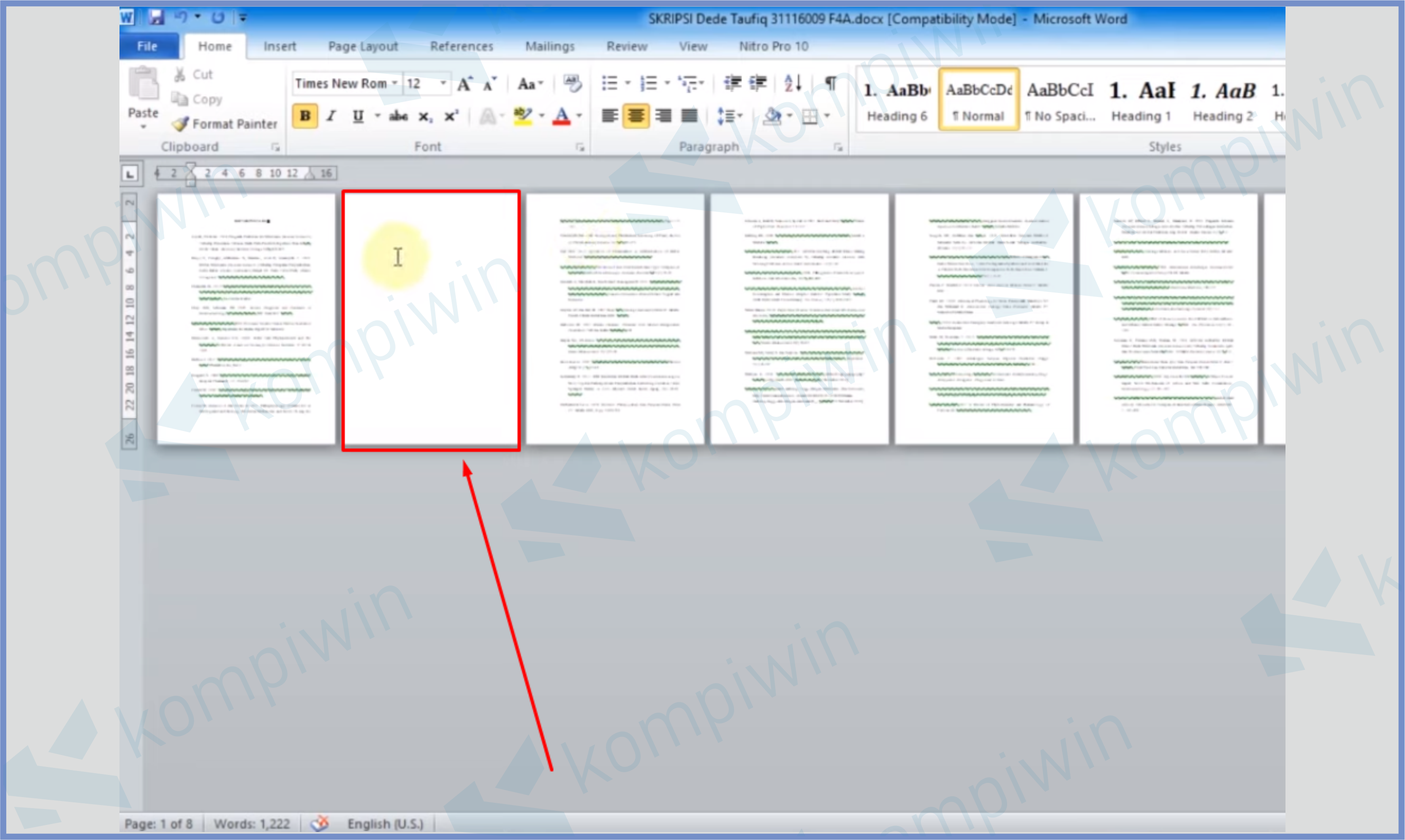
Task: Toggle Bold formatting off
Action: (x=305, y=116)
